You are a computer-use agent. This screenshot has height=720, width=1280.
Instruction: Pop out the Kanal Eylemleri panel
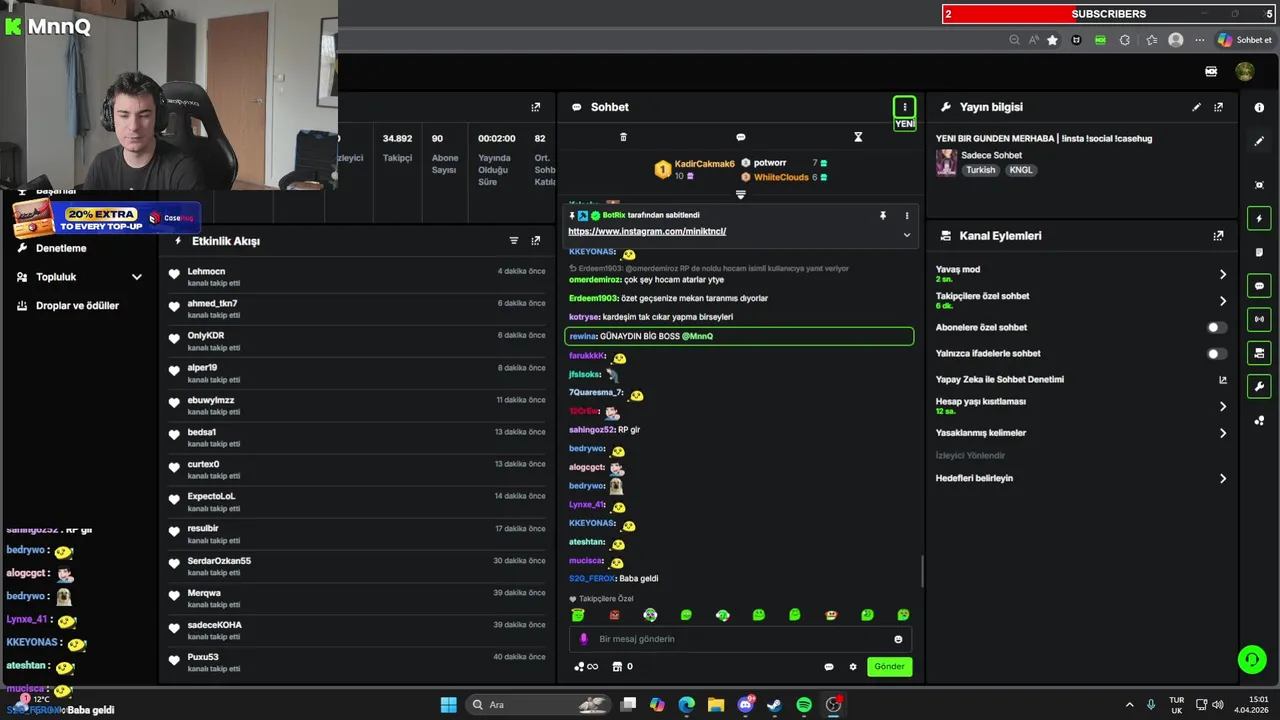point(1218,236)
